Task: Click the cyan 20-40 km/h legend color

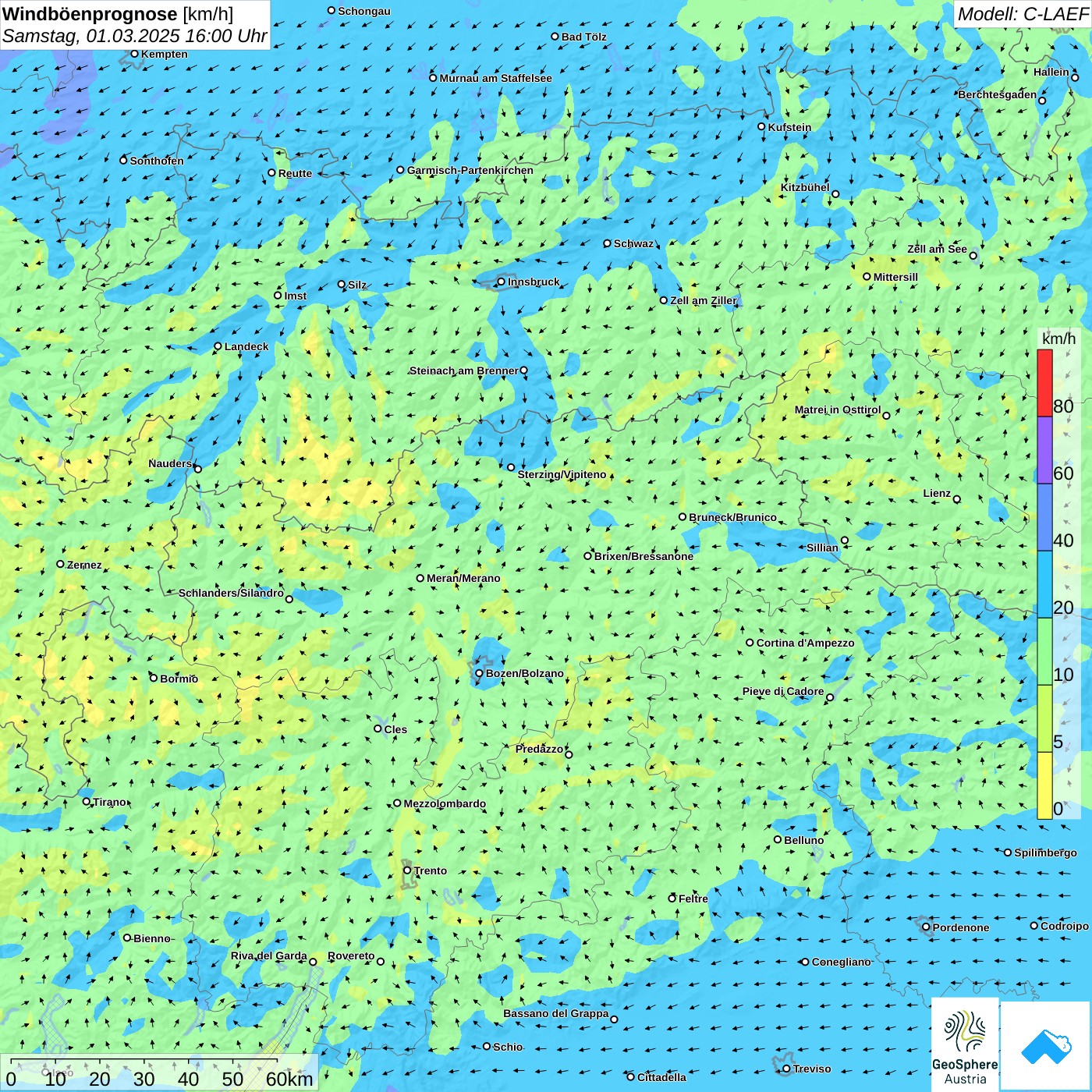Action: tap(1044, 584)
